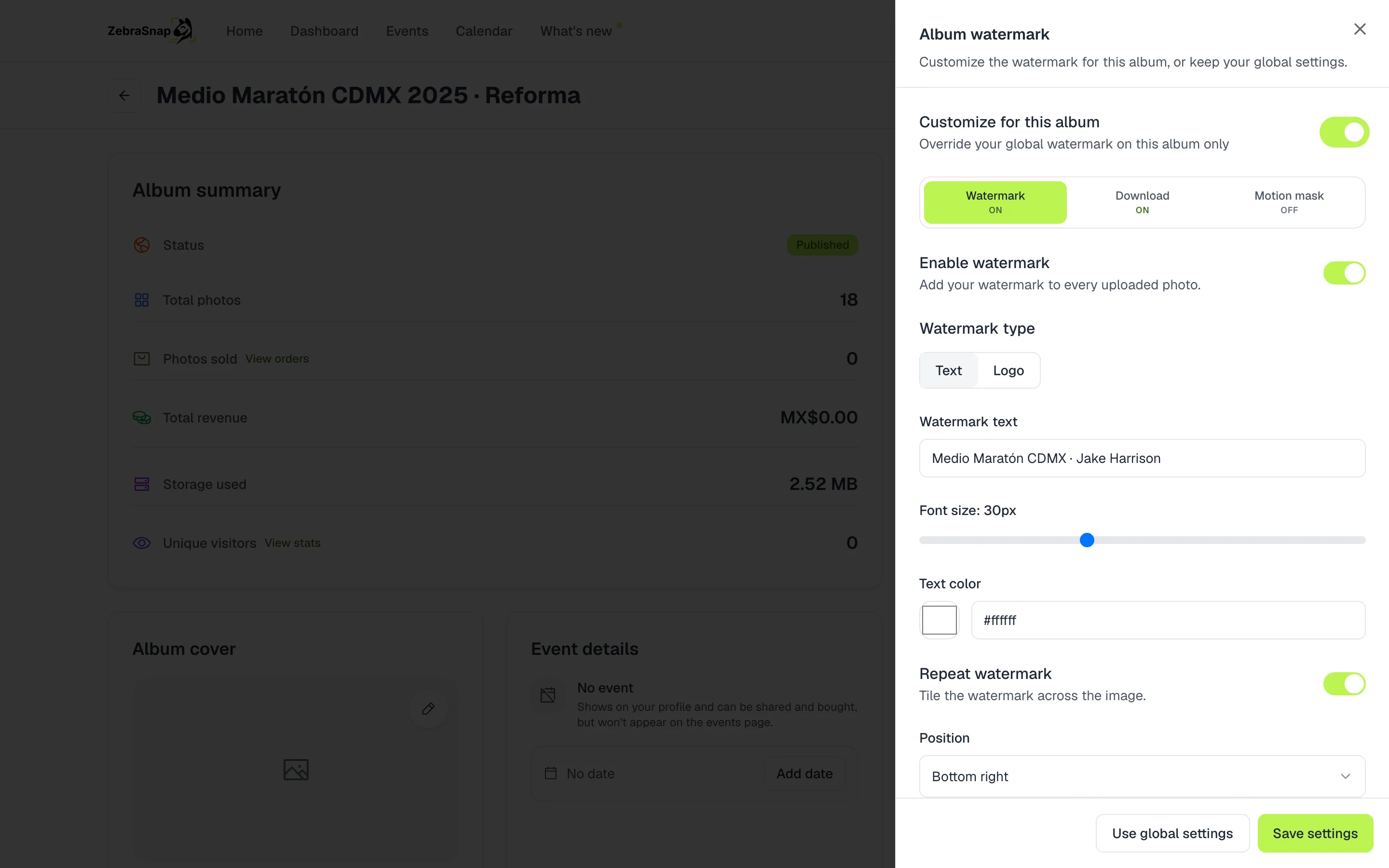Screen dimensions: 1389x868
Task: Open the Calendar nav item
Action: 484,31
